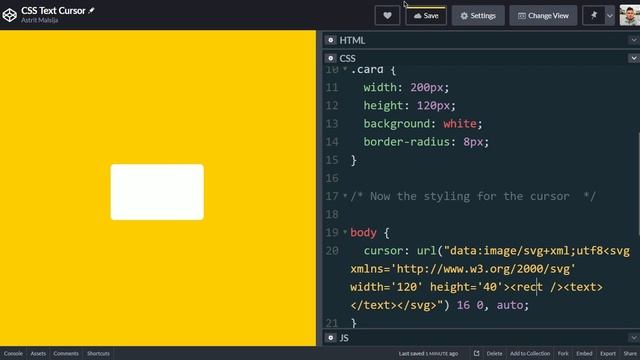Collapse the body rule fold arrow
640x360 pixels.
point(345,232)
